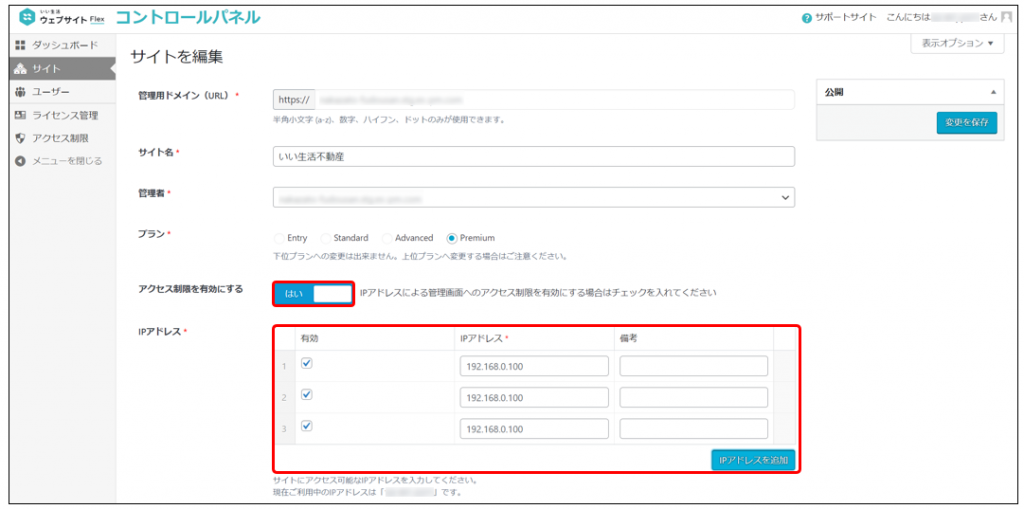
Task: Uncheck the enabled checkbox in row 1
Action: click(307, 364)
